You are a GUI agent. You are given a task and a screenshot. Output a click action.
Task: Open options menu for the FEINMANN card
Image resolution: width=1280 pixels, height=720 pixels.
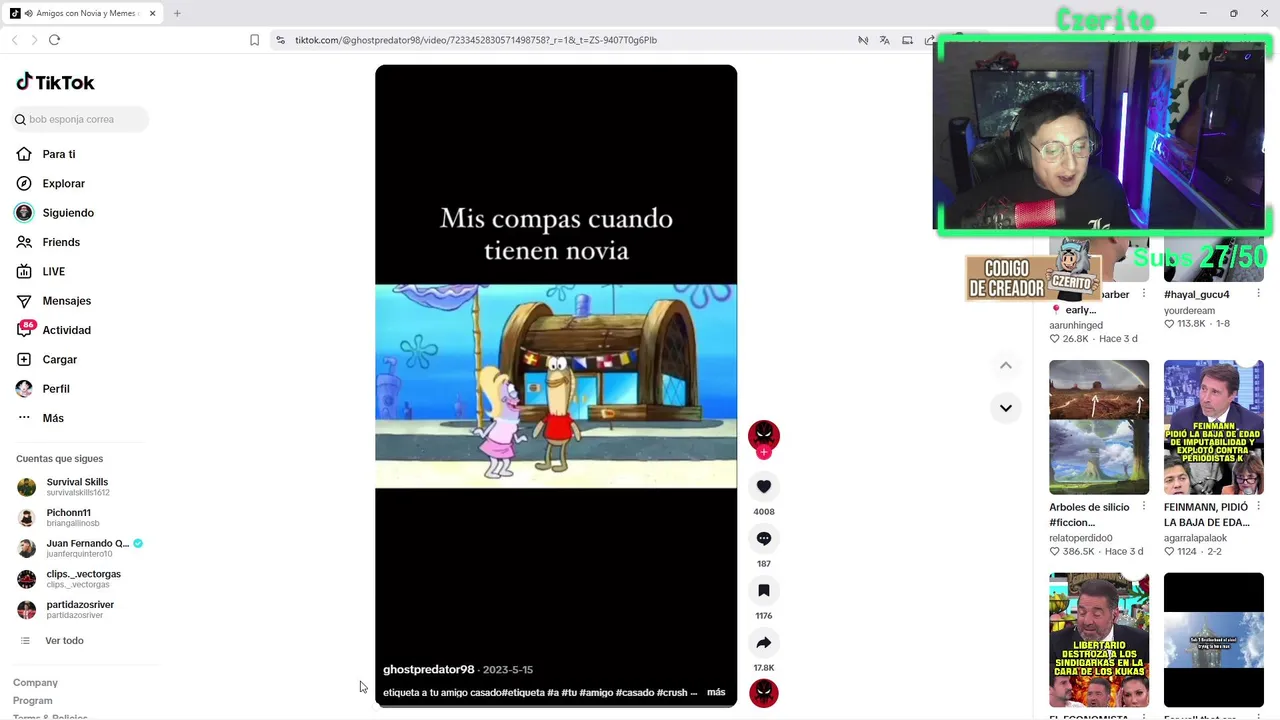(x=1258, y=507)
